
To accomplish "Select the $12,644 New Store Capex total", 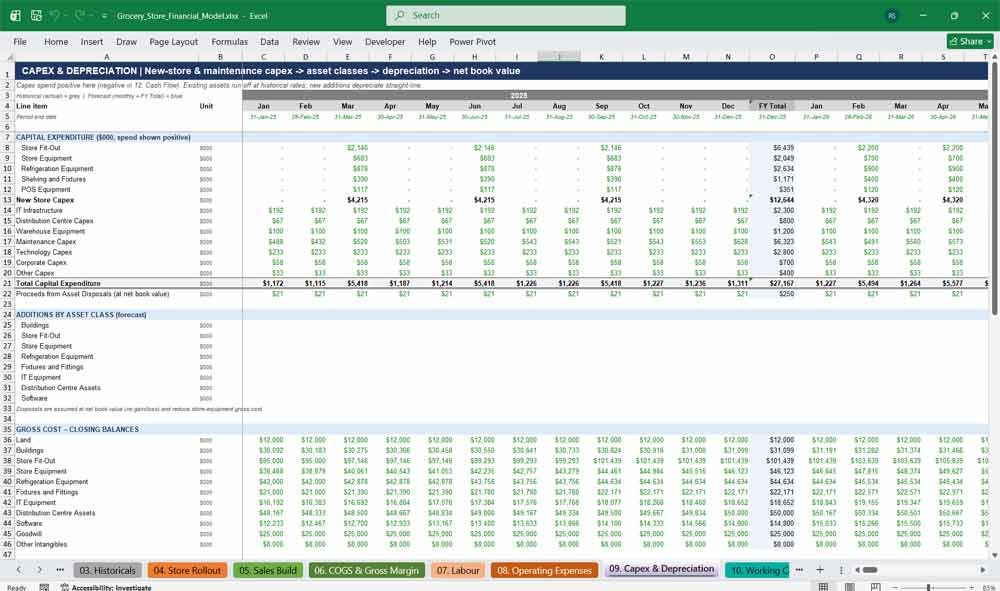I will point(772,200).
